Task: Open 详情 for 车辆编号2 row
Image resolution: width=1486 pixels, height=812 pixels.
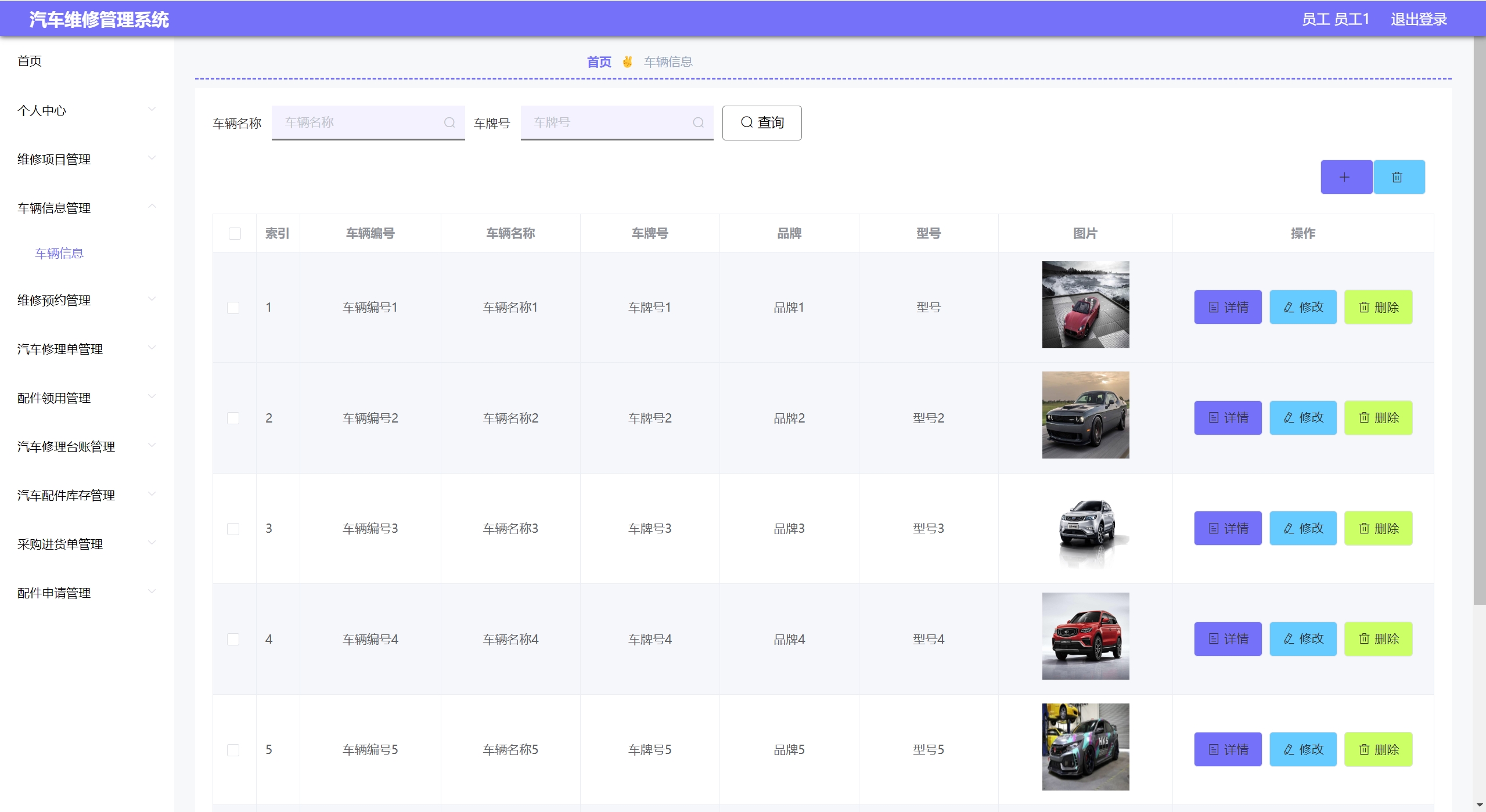Action: click(x=1228, y=418)
